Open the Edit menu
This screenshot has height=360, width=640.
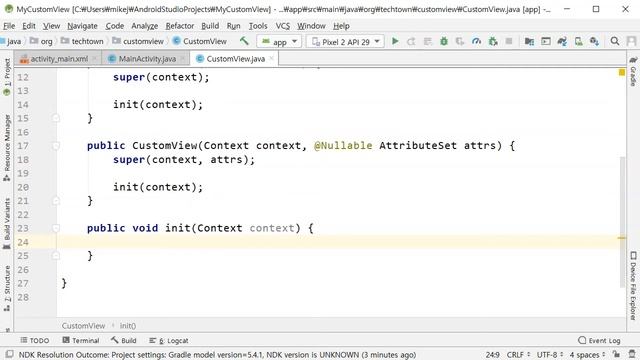[x=29, y=26]
